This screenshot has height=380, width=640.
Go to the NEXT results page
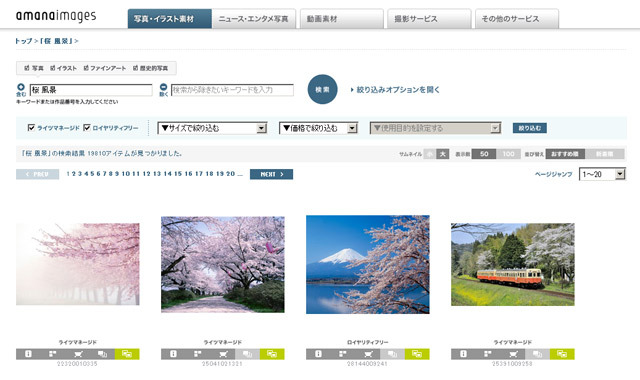point(271,174)
